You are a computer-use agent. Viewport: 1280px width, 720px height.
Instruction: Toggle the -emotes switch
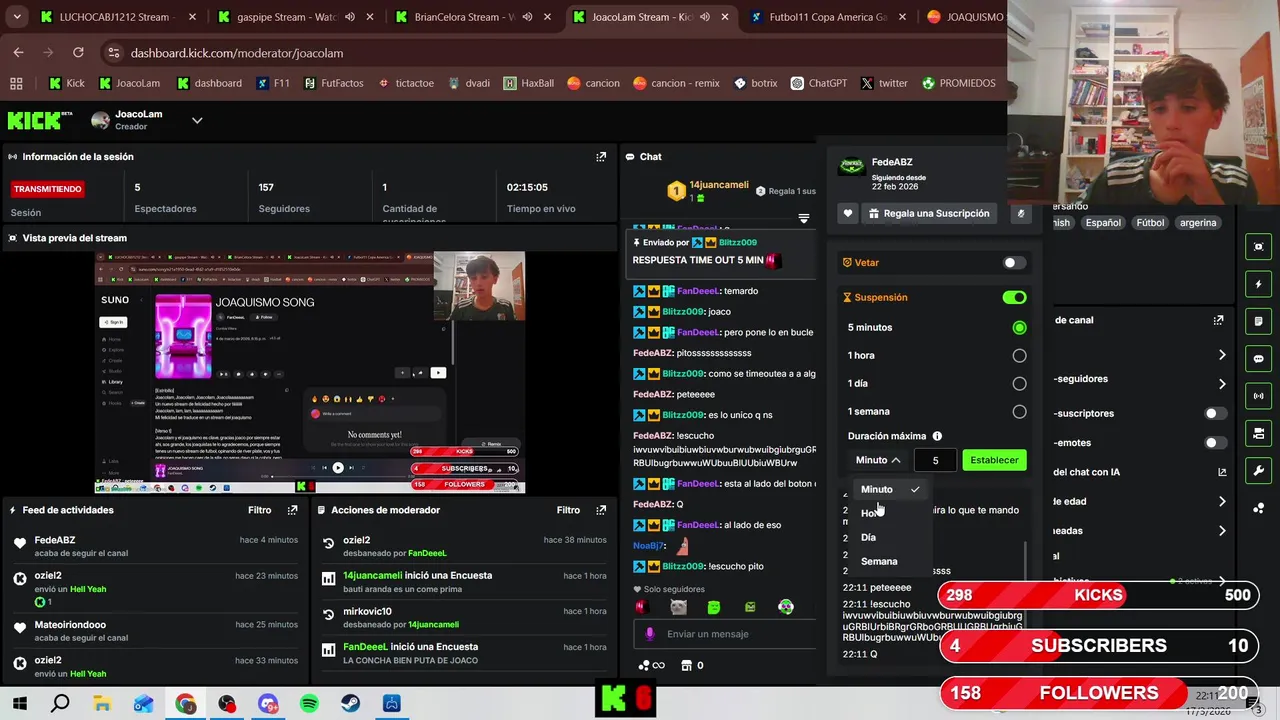point(1215,443)
